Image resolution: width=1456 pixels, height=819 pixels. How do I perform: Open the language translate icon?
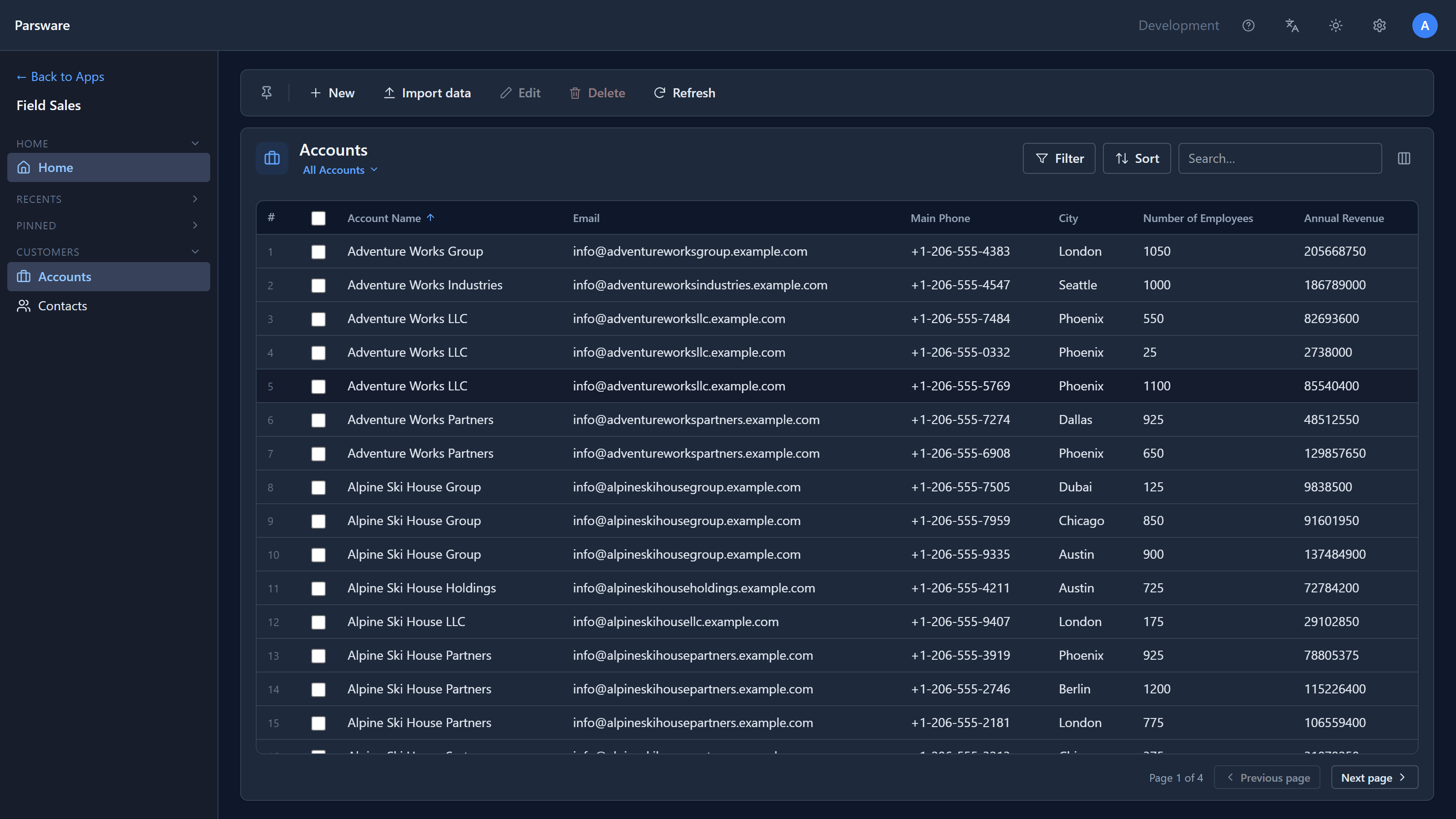1292,25
